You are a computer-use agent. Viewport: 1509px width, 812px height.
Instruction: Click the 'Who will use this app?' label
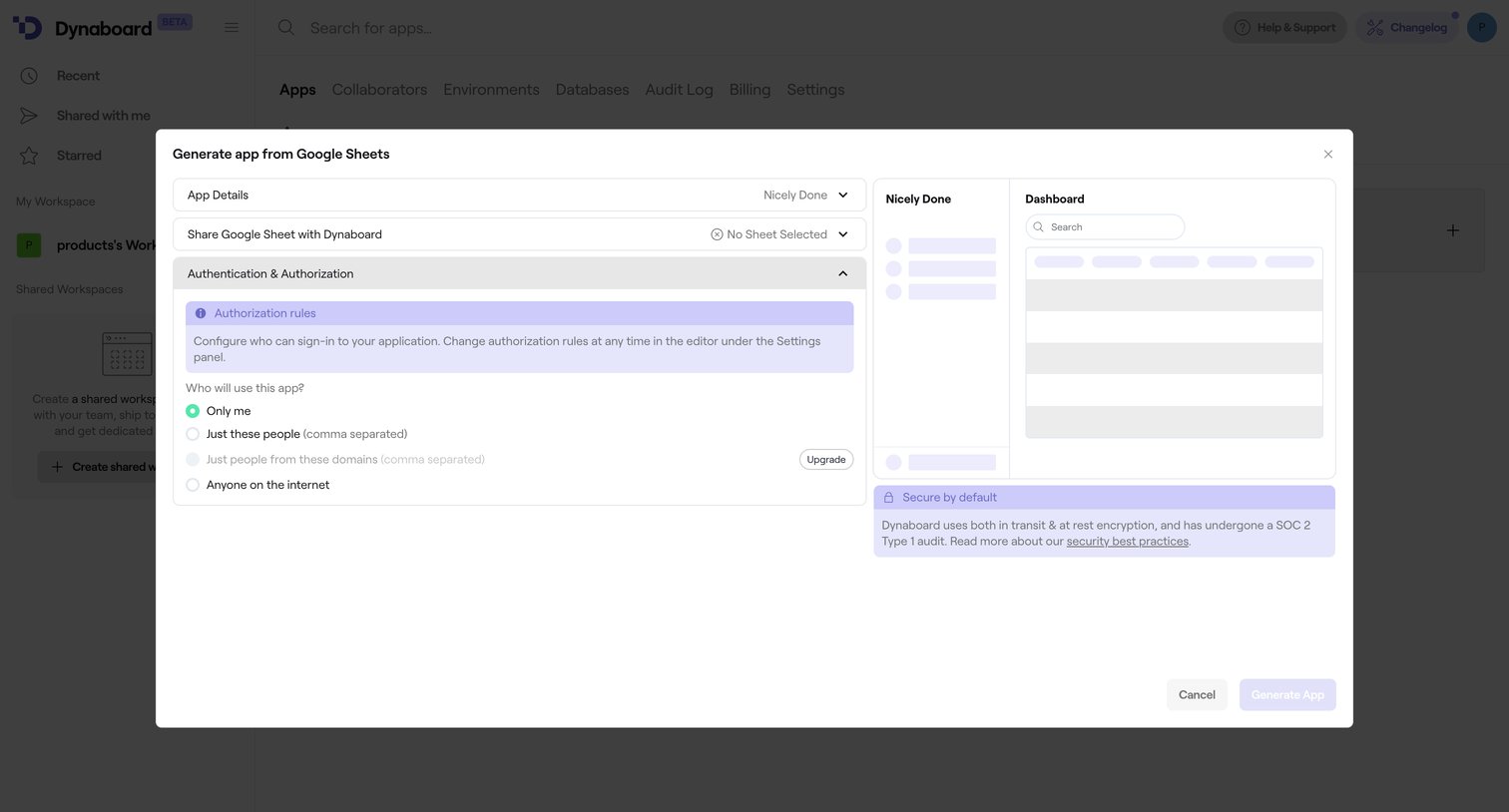(245, 388)
